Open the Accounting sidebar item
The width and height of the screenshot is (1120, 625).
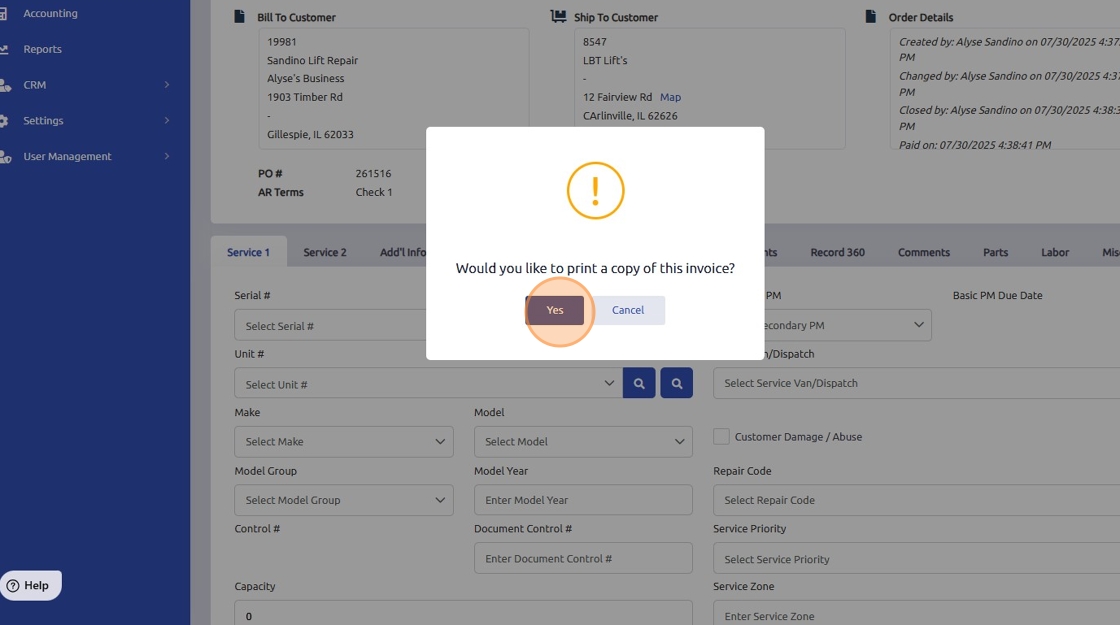[50, 14]
